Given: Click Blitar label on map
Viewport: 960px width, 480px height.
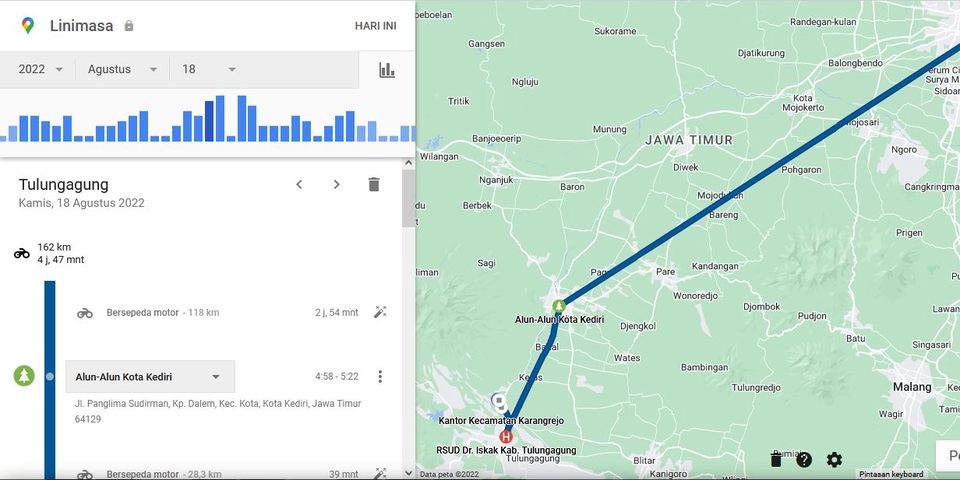Looking at the screenshot, I should point(644,460).
